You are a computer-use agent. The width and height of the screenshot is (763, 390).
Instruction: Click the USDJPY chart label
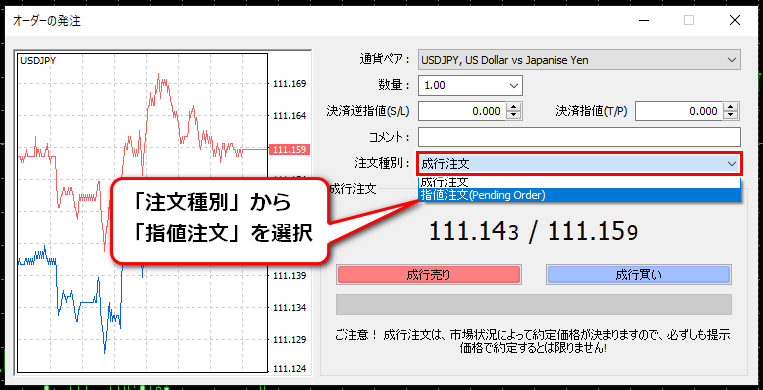click(x=38, y=60)
